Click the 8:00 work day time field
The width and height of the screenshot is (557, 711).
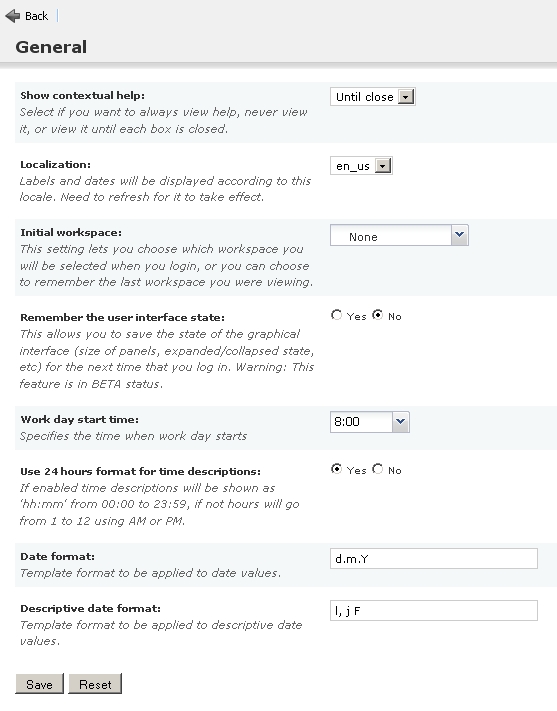pos(361,422)
